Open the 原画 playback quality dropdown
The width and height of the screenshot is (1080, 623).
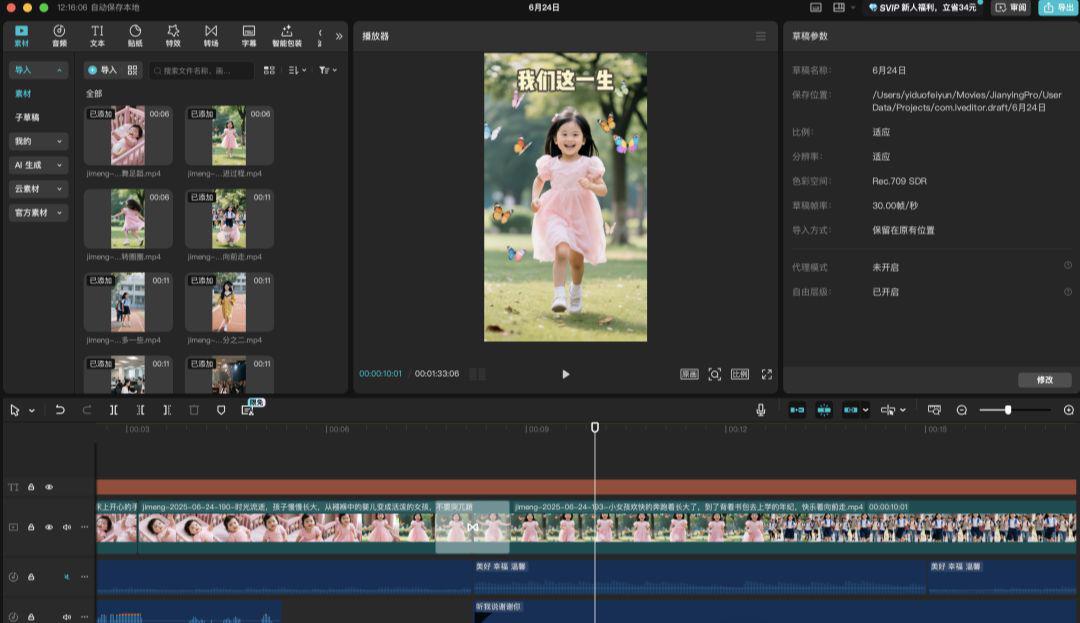tap(688, 374)
